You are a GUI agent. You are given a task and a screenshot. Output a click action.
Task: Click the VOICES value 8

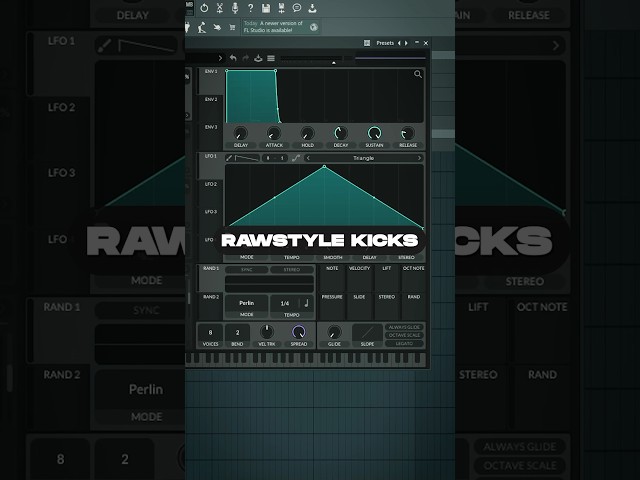[x=211, y=332]
